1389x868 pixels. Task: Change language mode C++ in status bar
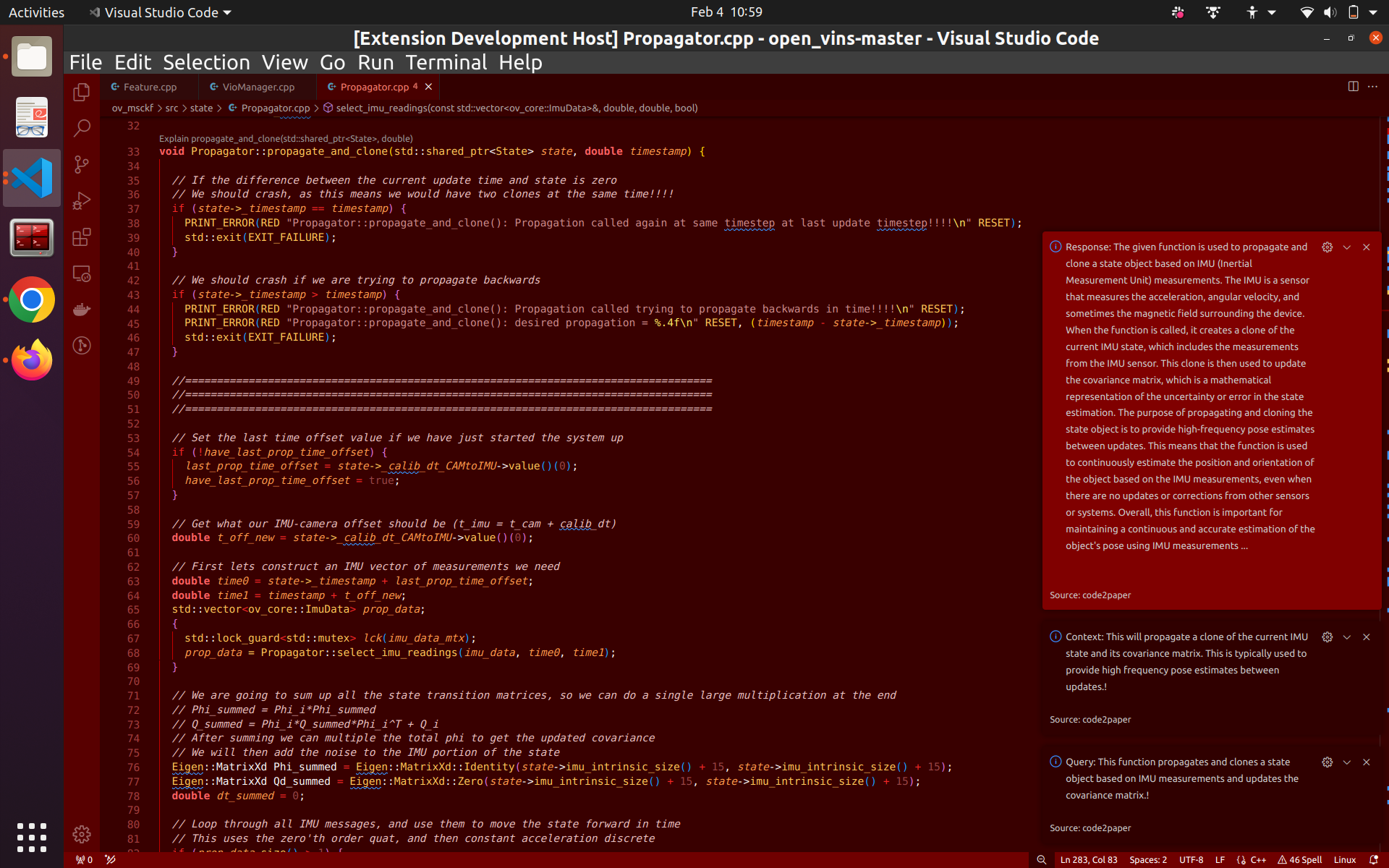(1257, 860)
